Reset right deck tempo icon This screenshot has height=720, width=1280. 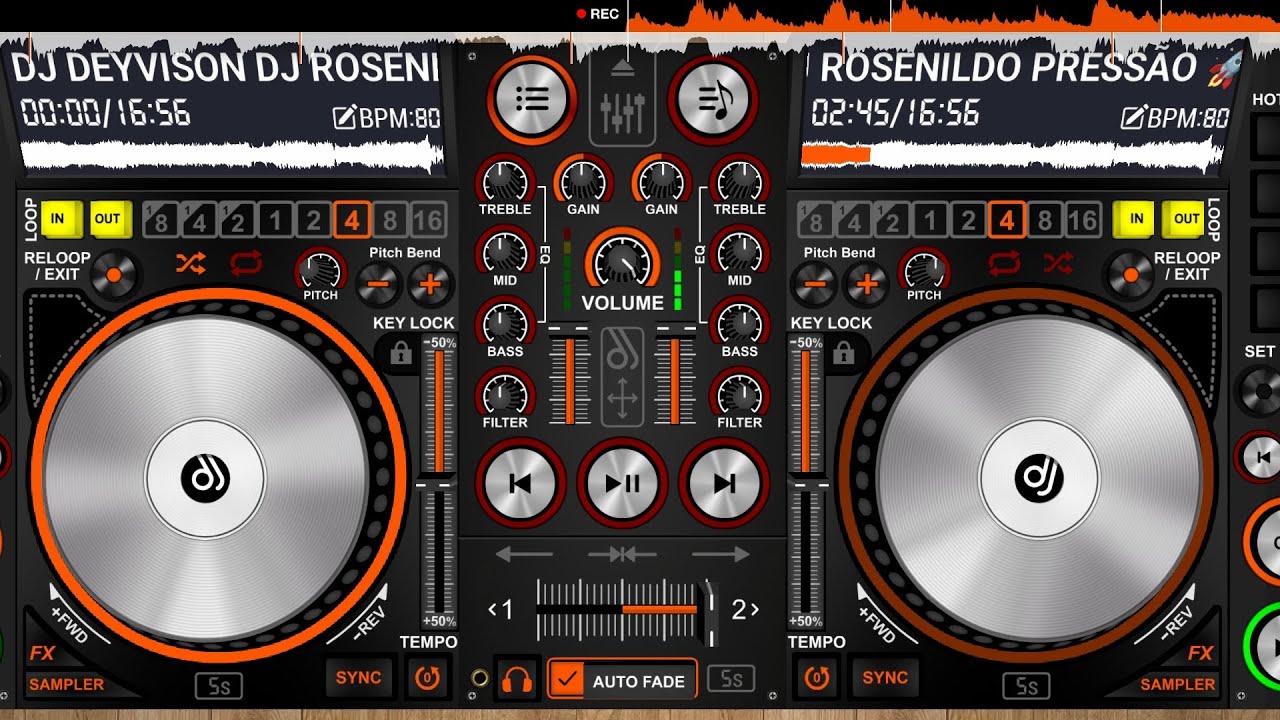(817, 678)
